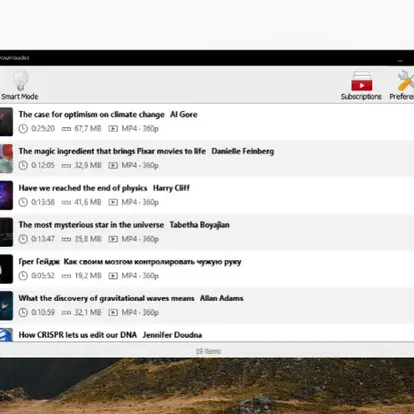Click the author name Jennifer Doudna
Screen dimensions: 414x414
[172, 335]
